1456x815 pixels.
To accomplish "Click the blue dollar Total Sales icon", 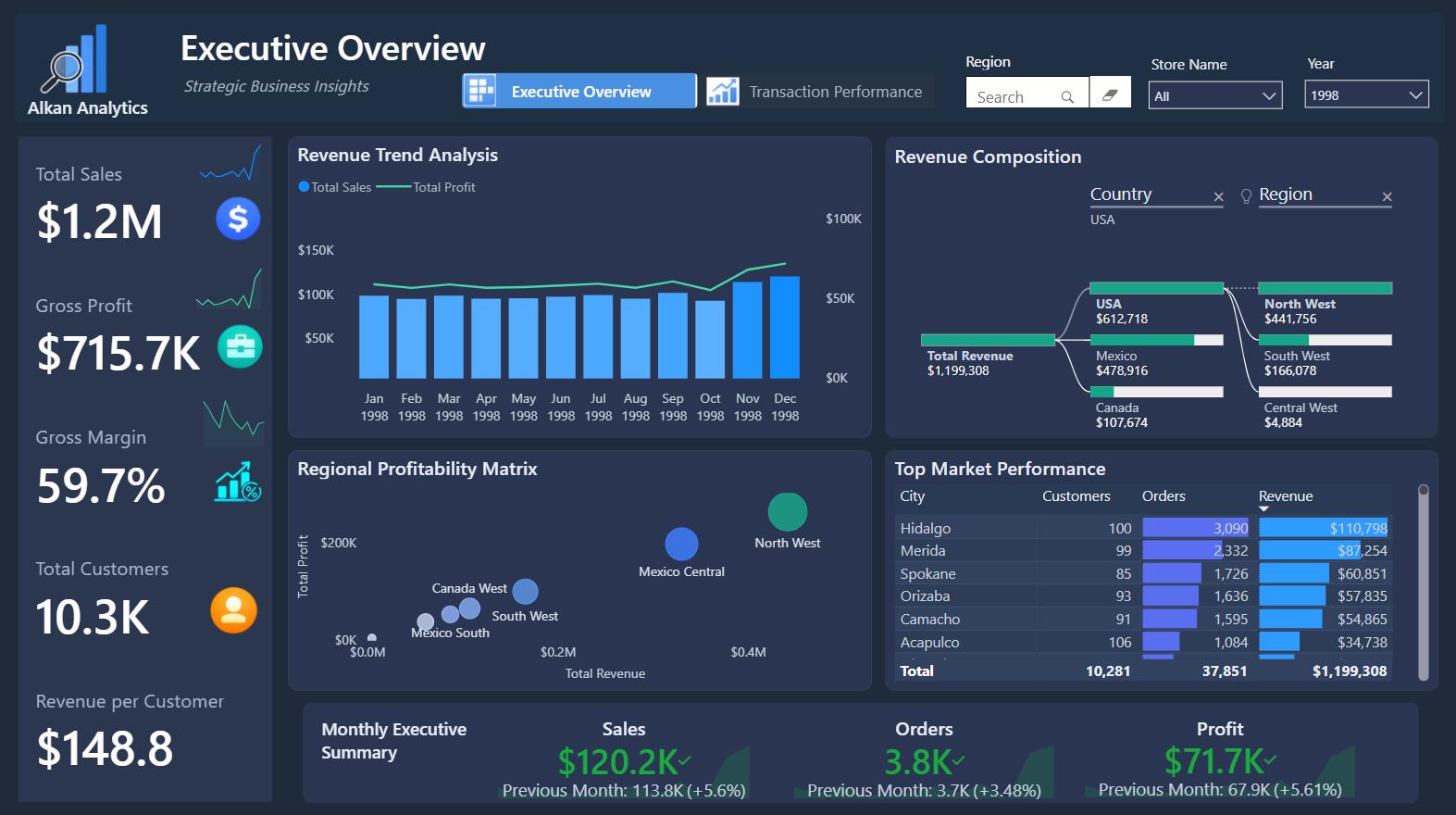I will [x=238, y=219].
